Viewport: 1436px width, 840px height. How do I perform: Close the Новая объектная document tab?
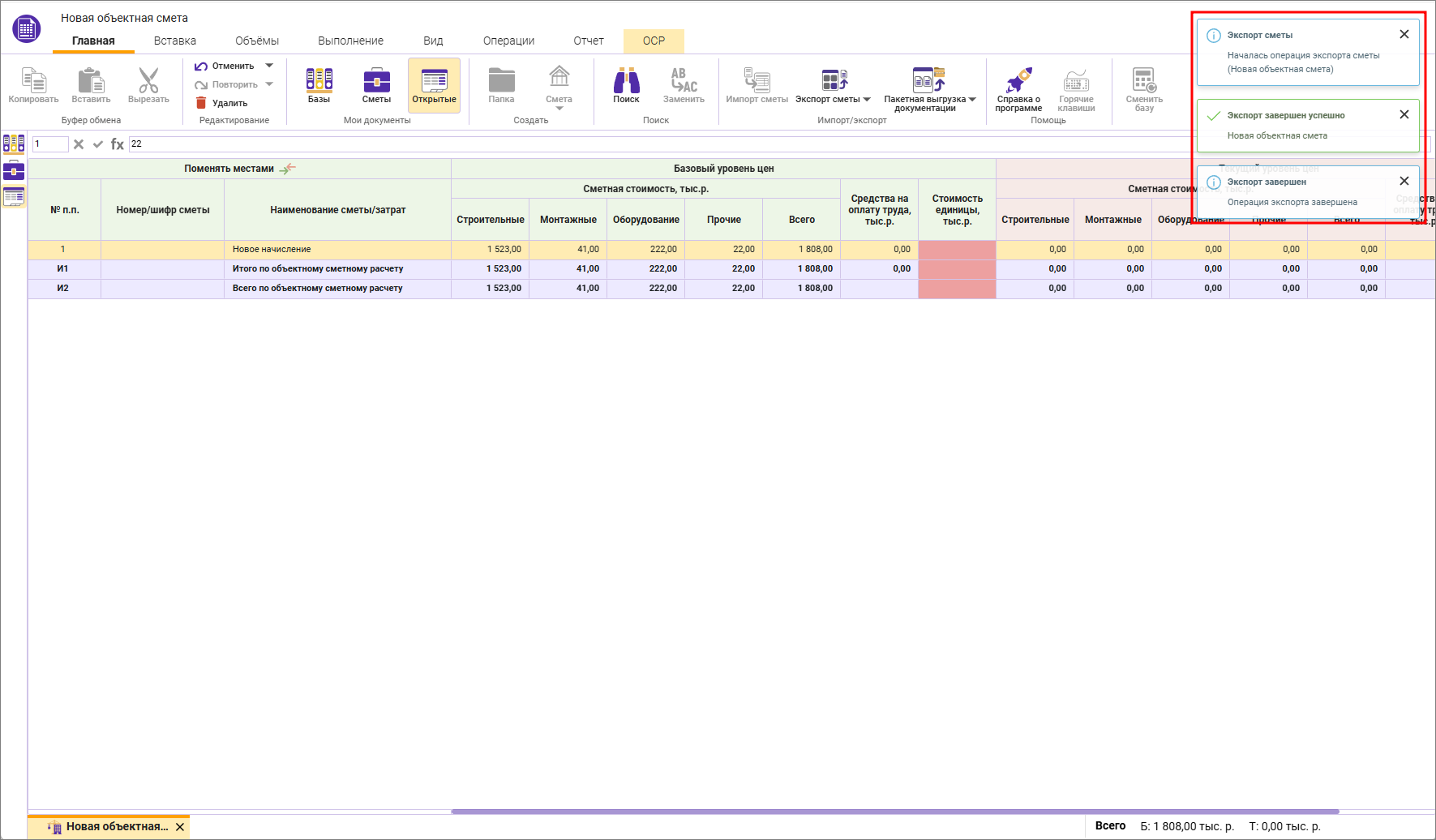180,827
